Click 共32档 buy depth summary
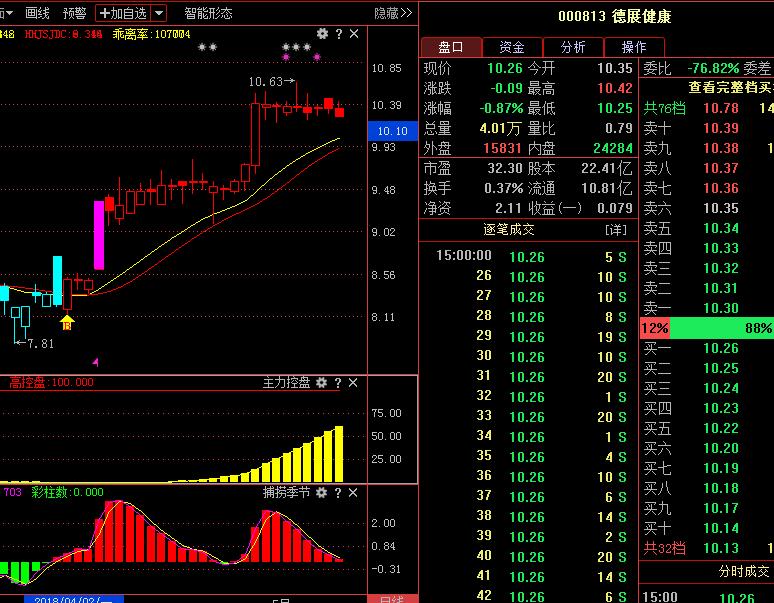 (664, 548)
